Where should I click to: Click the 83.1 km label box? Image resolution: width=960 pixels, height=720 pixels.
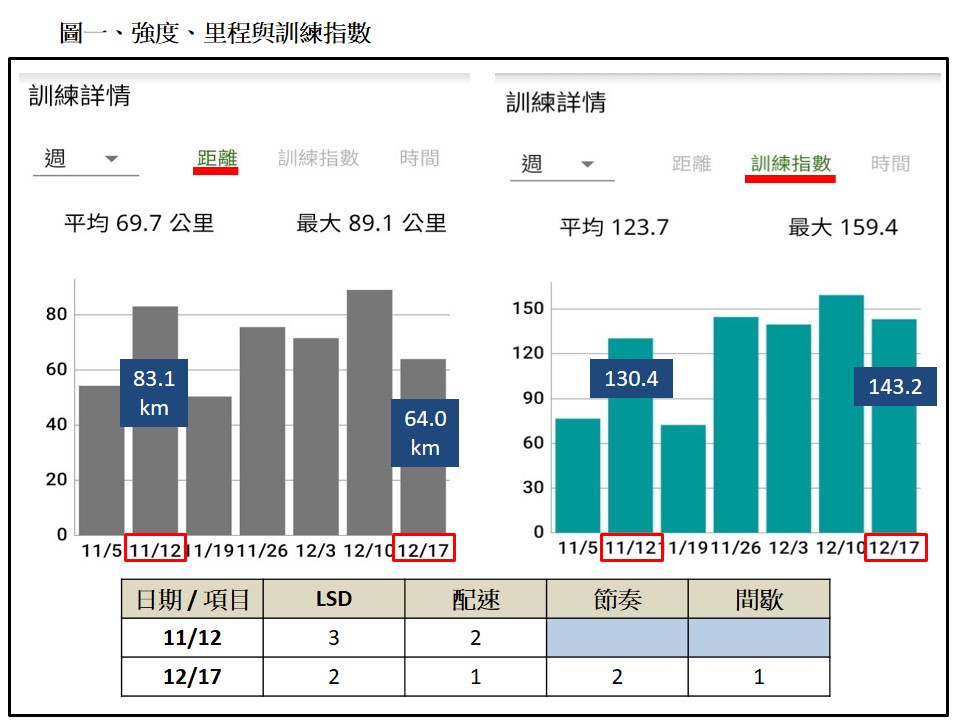coord(154,392)
